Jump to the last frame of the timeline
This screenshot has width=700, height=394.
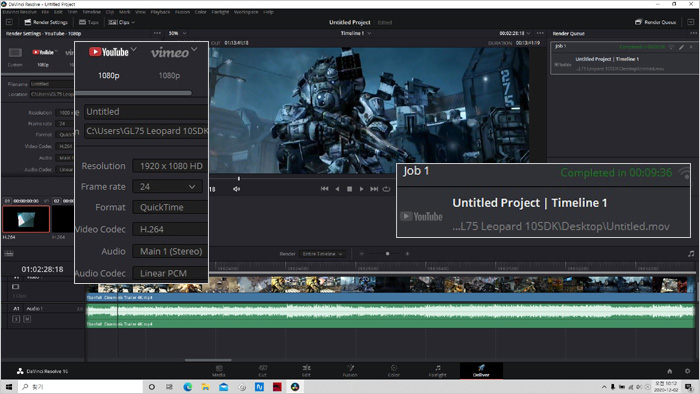(374, 189)
